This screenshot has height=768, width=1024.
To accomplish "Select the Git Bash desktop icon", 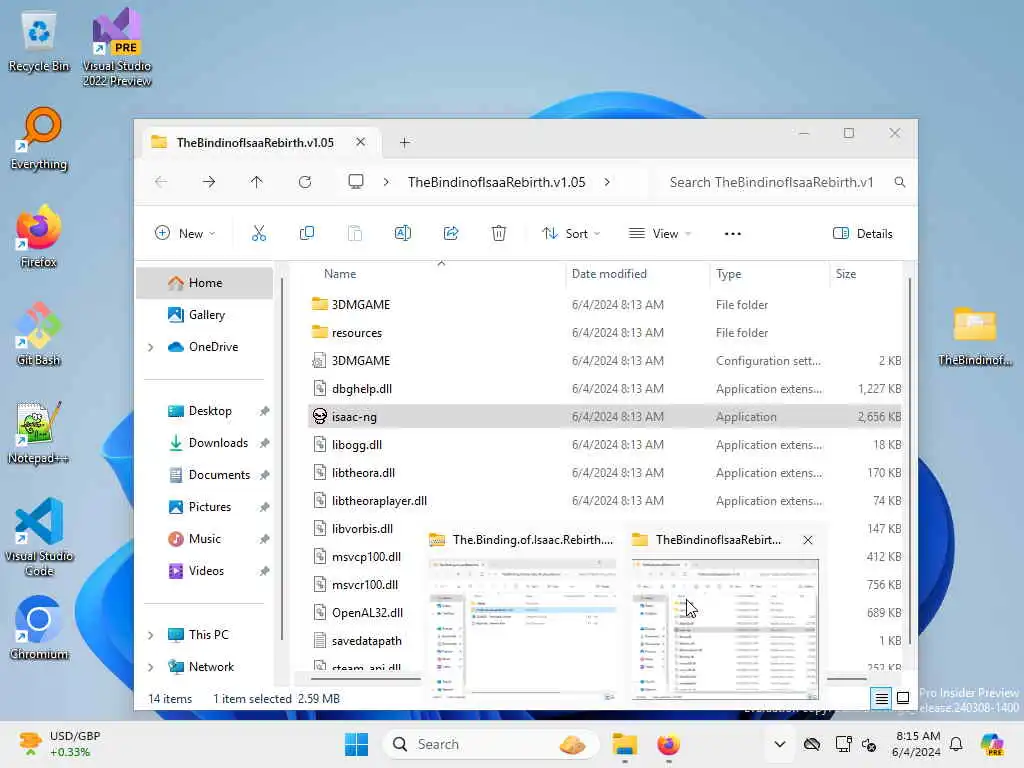I will coord(39,334).
